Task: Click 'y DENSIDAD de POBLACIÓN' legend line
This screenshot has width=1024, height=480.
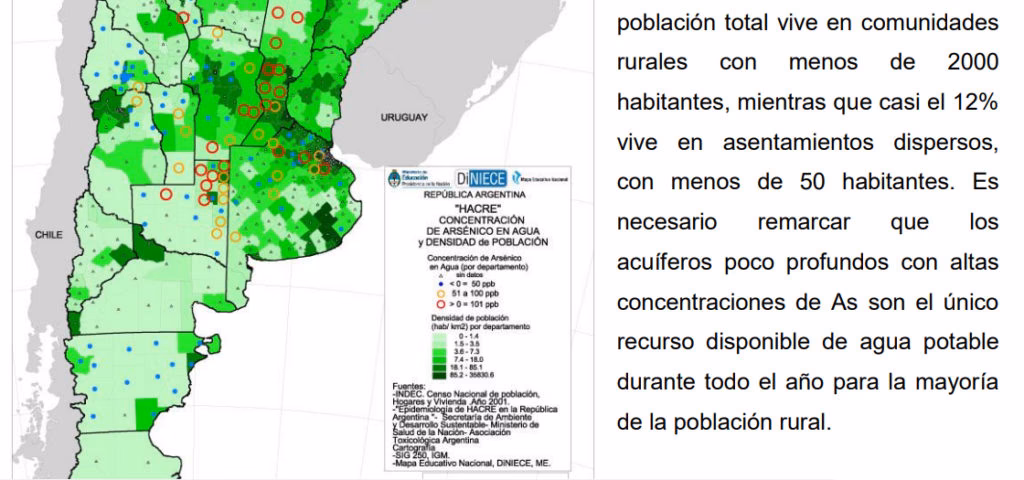Action: [x=483, y=242]
